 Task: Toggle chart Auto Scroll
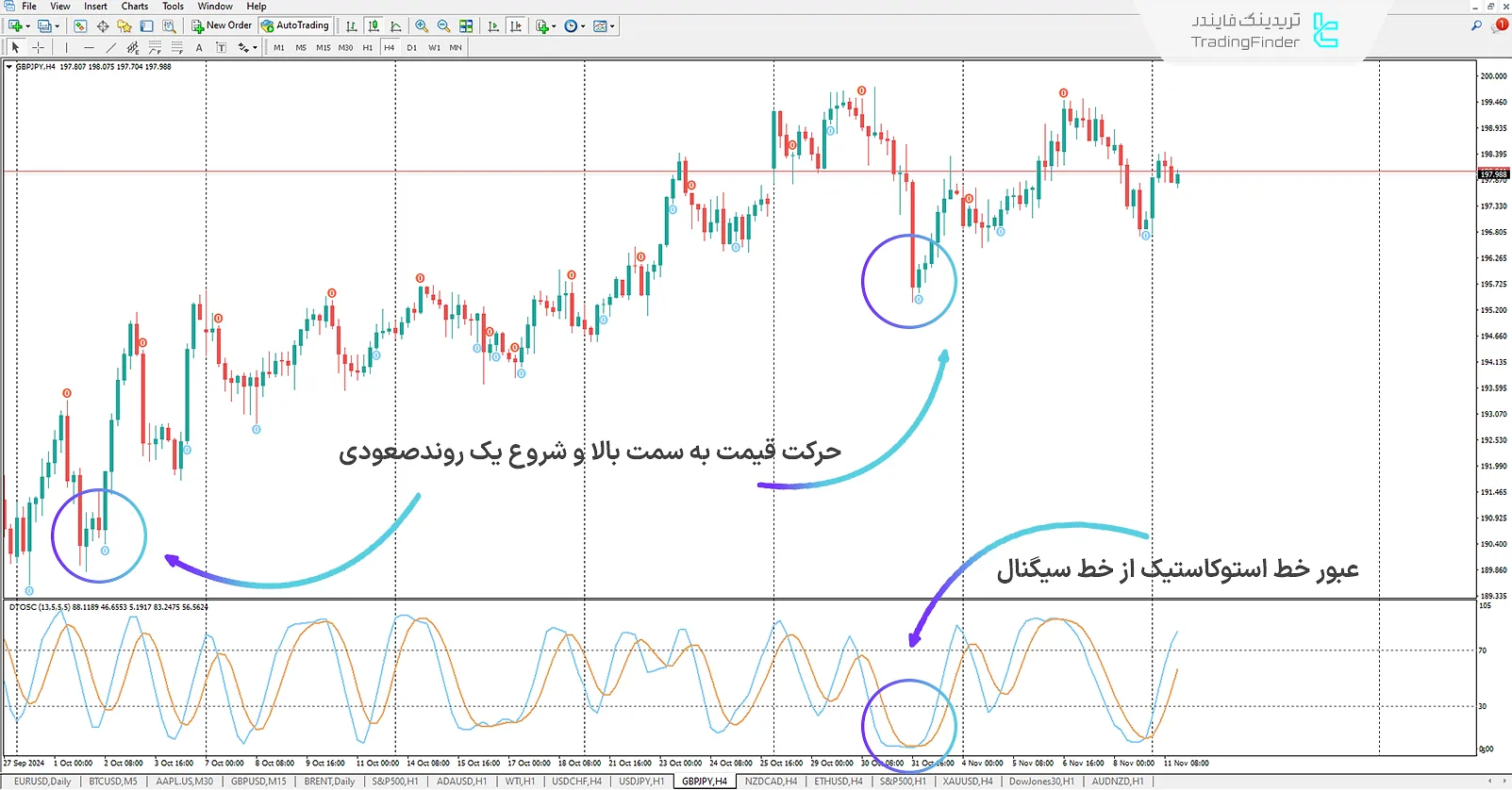(493, 26)
